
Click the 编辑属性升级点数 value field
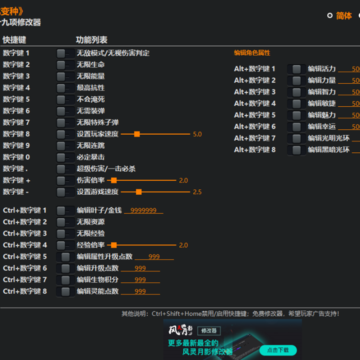tap(154, 257)
